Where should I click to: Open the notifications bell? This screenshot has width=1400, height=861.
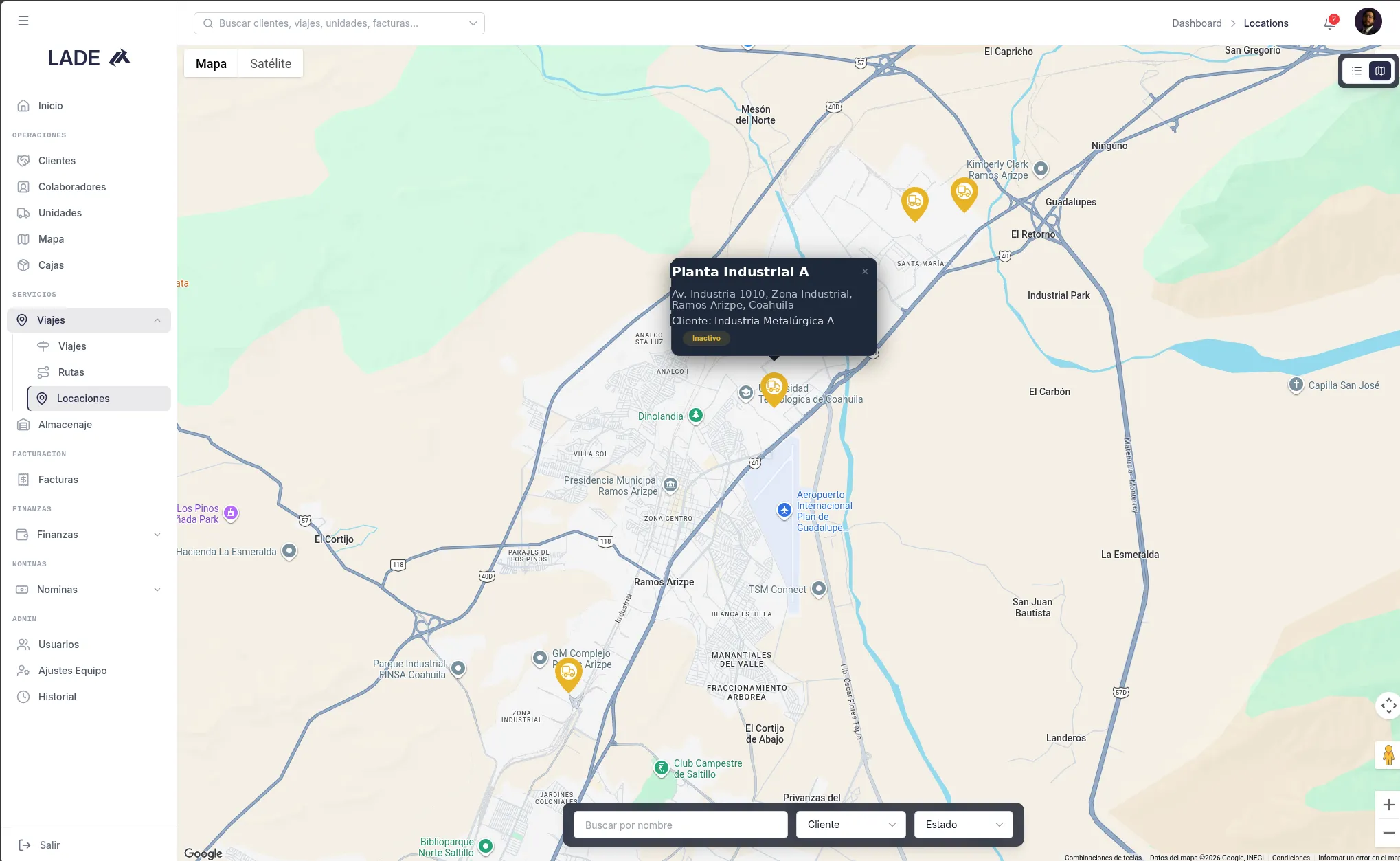point(1329,23)
